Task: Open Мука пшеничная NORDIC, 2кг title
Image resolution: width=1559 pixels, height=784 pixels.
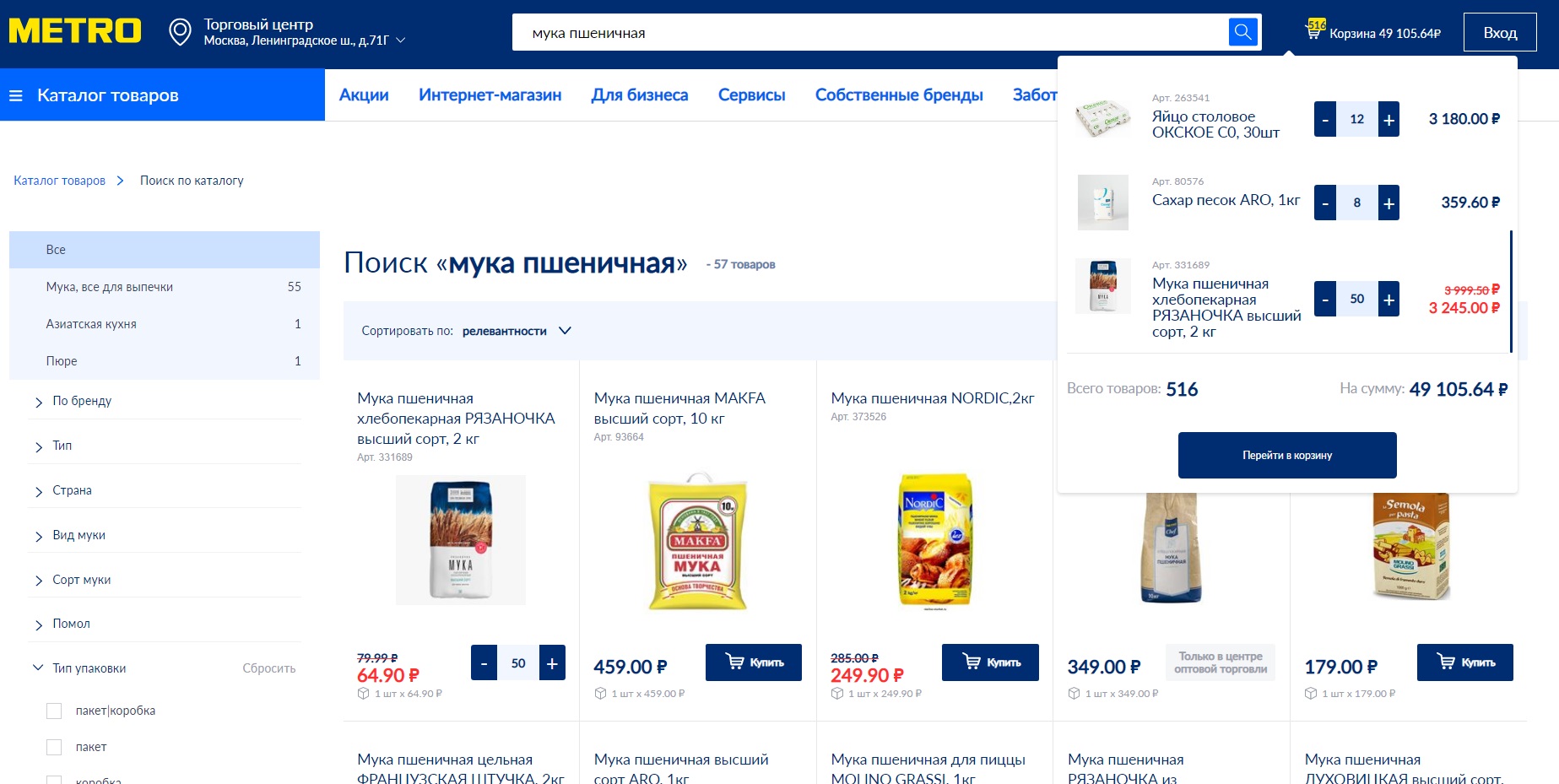Action: tap(933, 398)
